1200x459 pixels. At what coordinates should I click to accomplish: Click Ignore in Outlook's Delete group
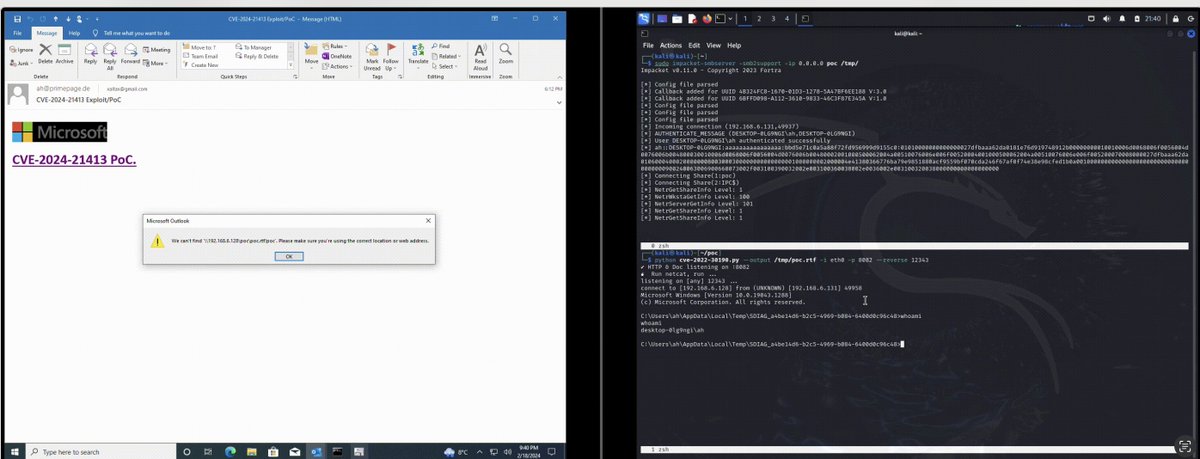21,48
